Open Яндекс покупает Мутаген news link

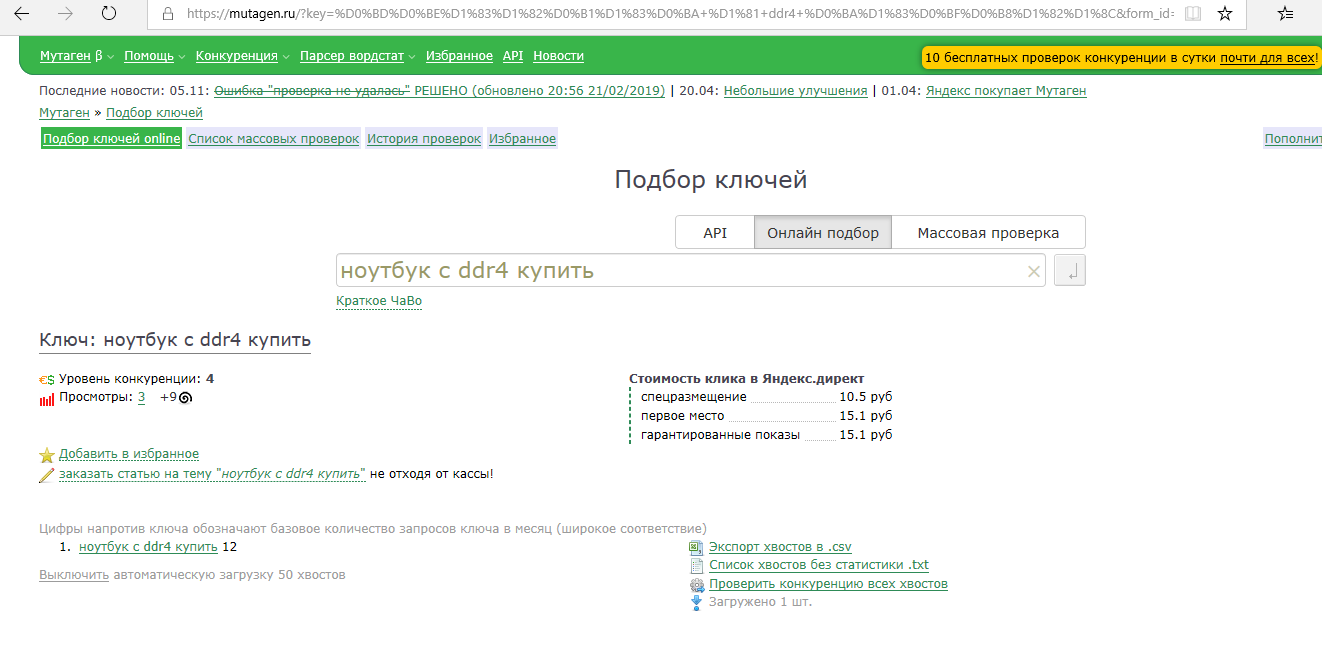coord(1006,91)
